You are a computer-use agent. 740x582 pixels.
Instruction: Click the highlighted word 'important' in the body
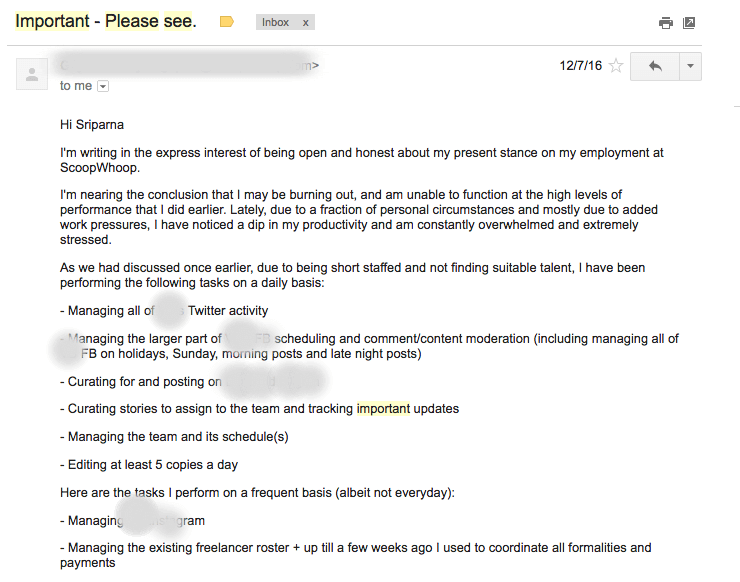[383, 409]
